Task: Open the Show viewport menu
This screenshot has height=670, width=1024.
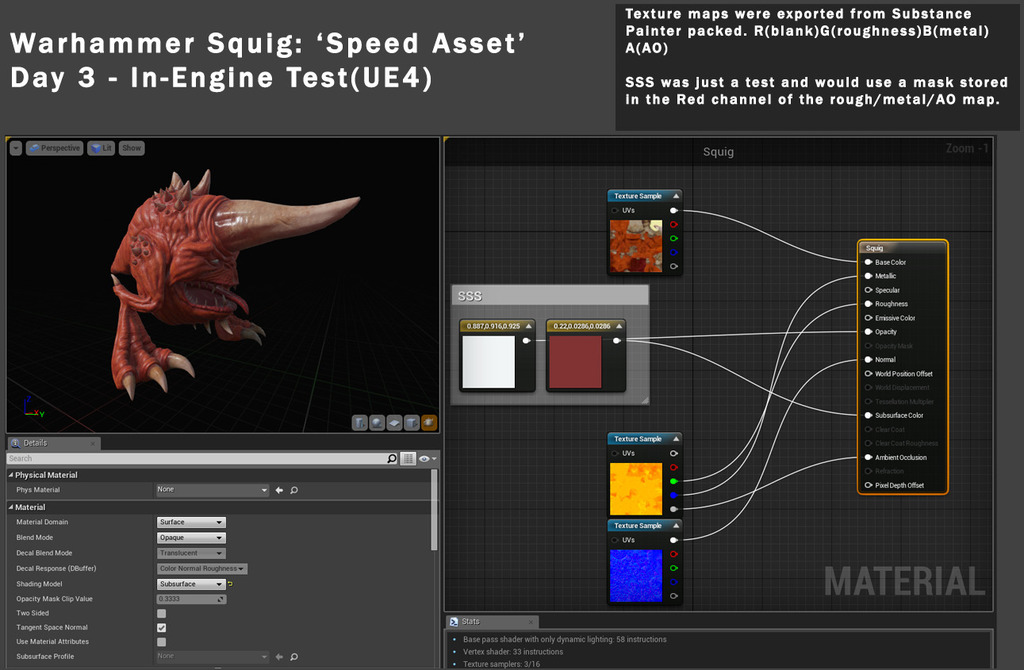Action: 131,148
